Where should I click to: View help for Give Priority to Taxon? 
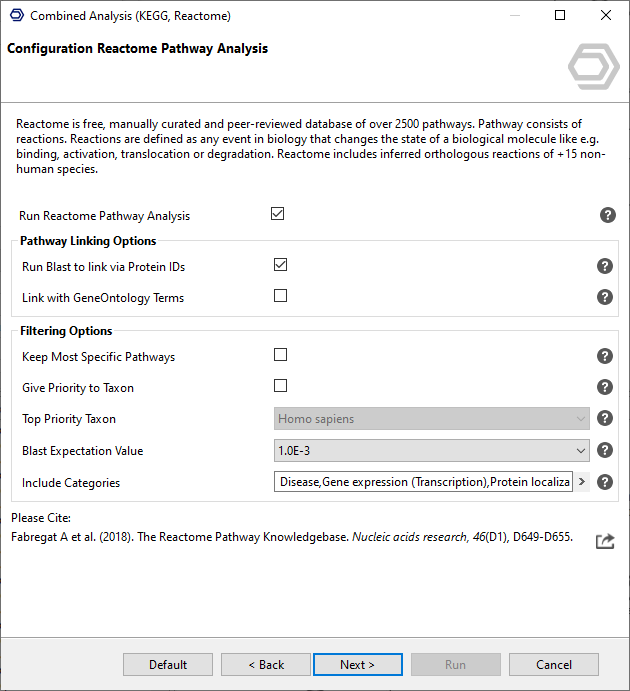[x=604, y=387]
